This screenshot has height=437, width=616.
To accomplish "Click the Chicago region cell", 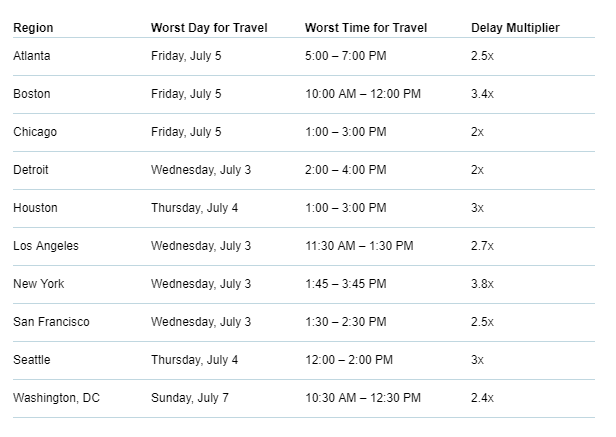I will 35,132.
